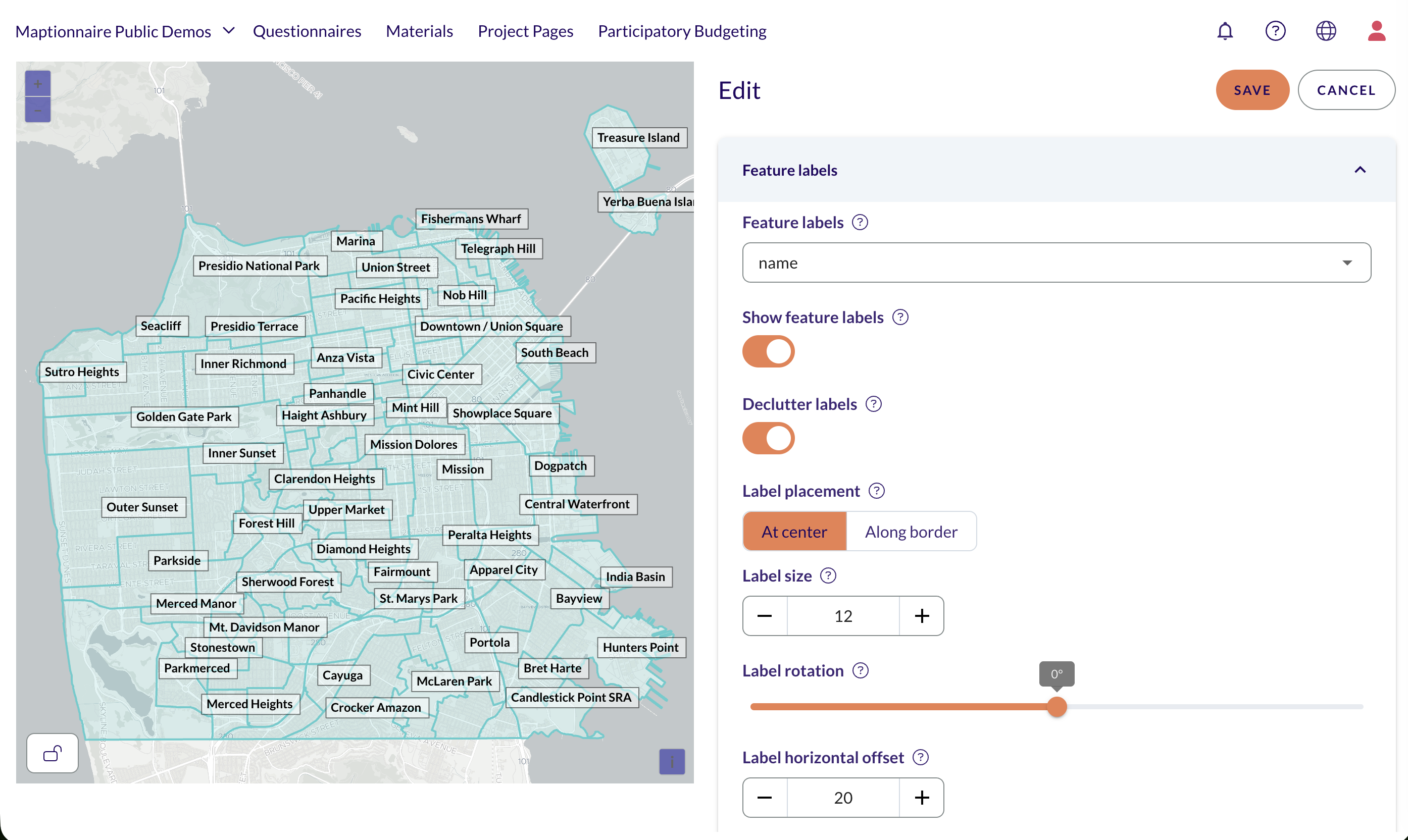This screenshot has width=1408, height=840.
Task: Go to Questionnaires
Action: [x=307, y=31]
